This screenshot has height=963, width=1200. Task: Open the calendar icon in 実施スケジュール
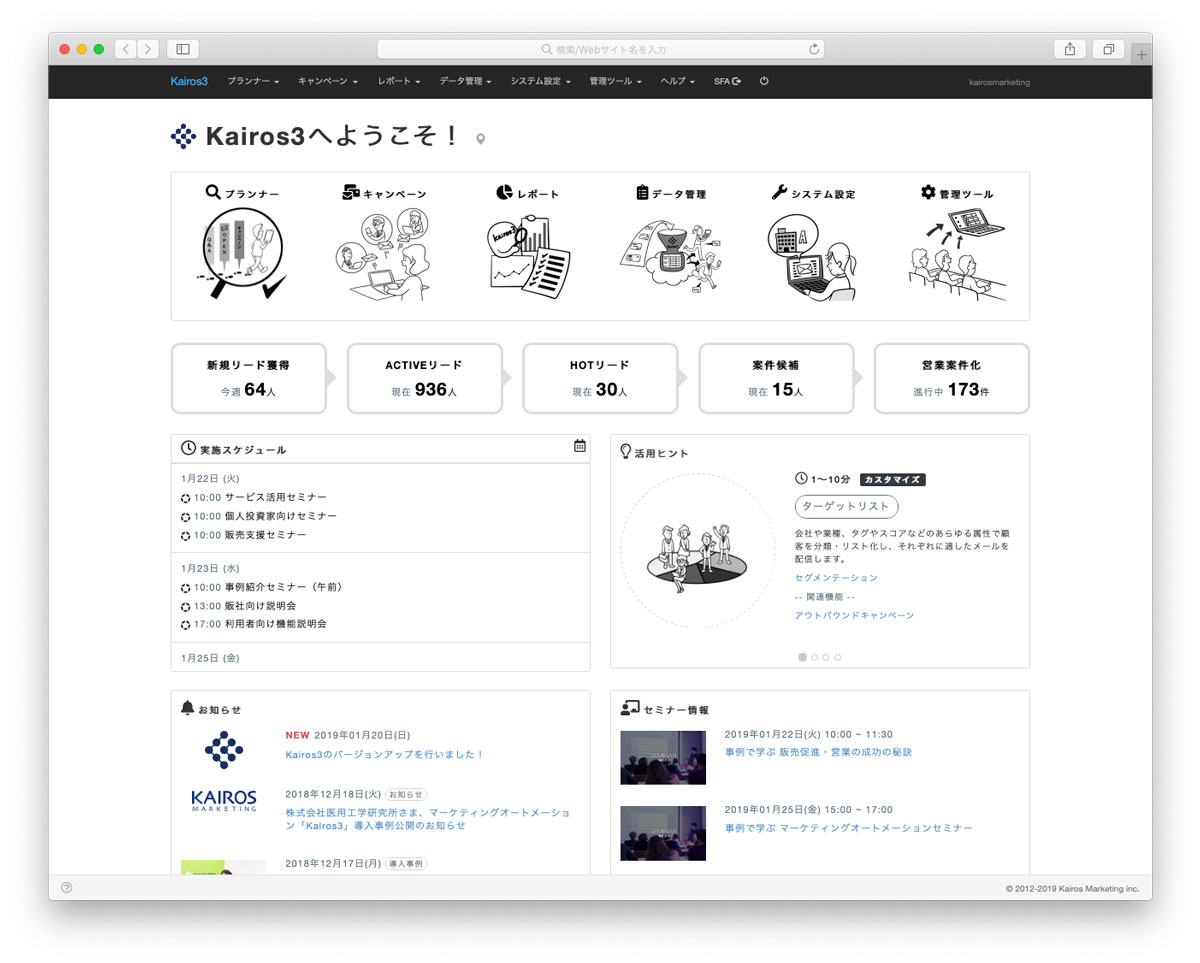click(x=580, y=446)
